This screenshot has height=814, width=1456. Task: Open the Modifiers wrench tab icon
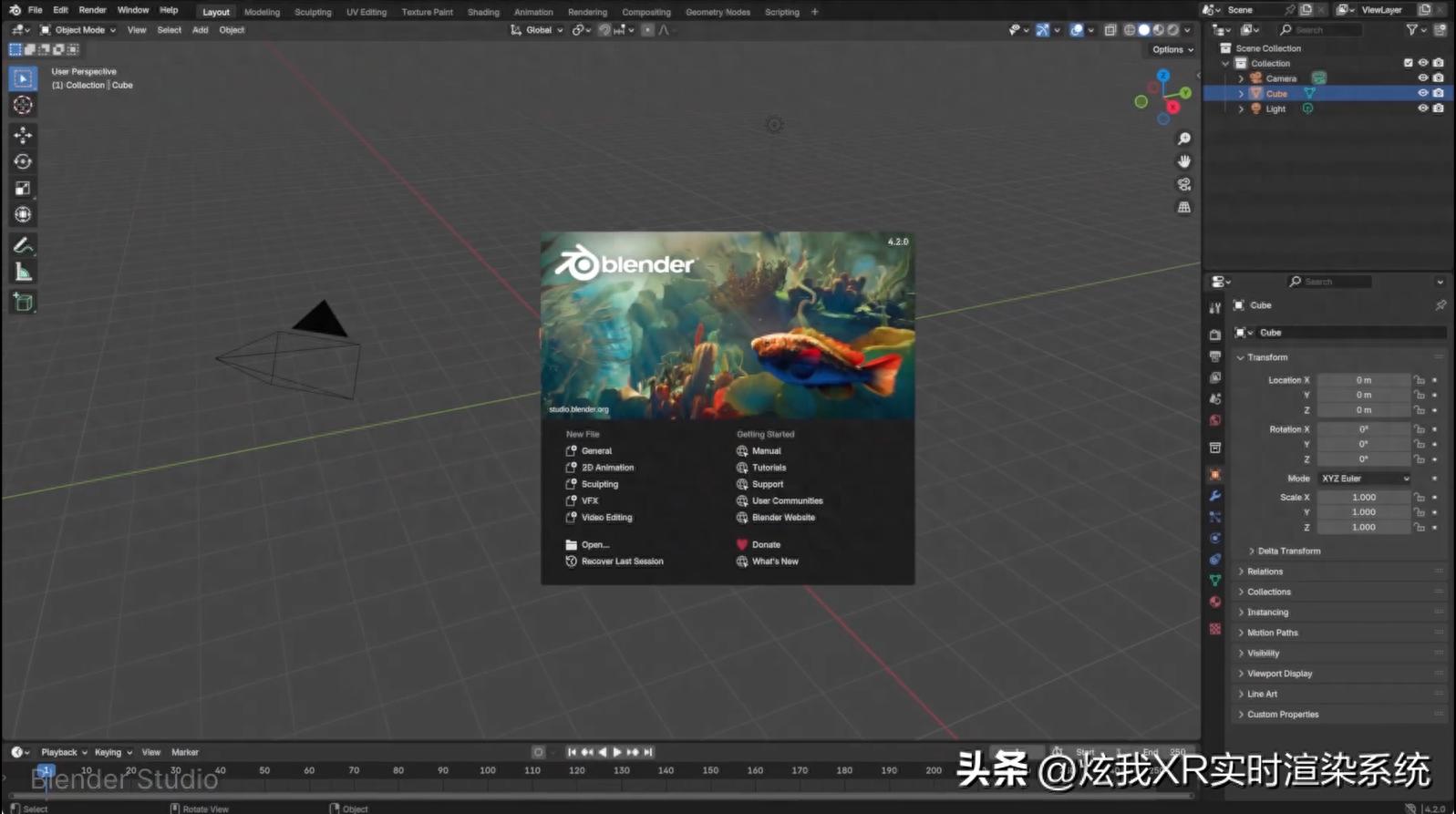[1214, 496]
